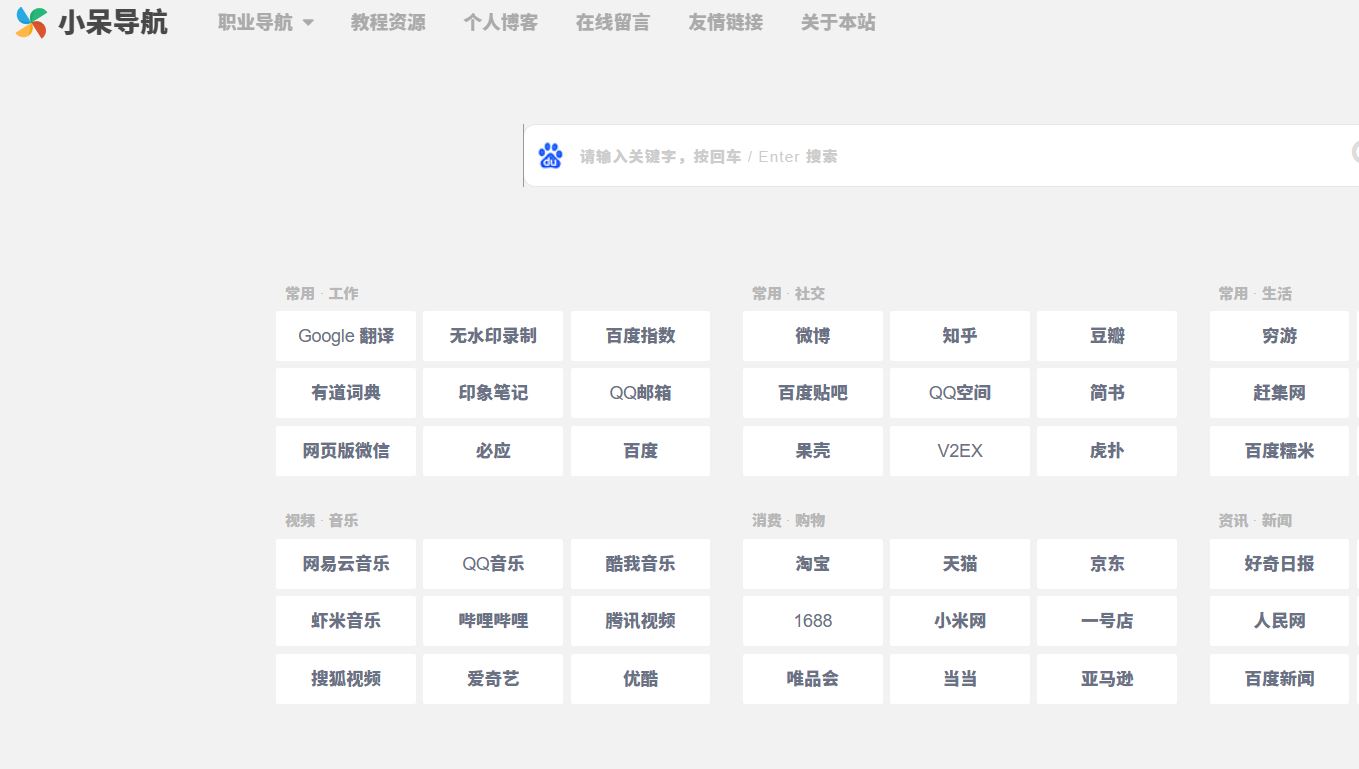
Task: Open 网易云音乐 in the music section
Action: click(x=345, y=563)
